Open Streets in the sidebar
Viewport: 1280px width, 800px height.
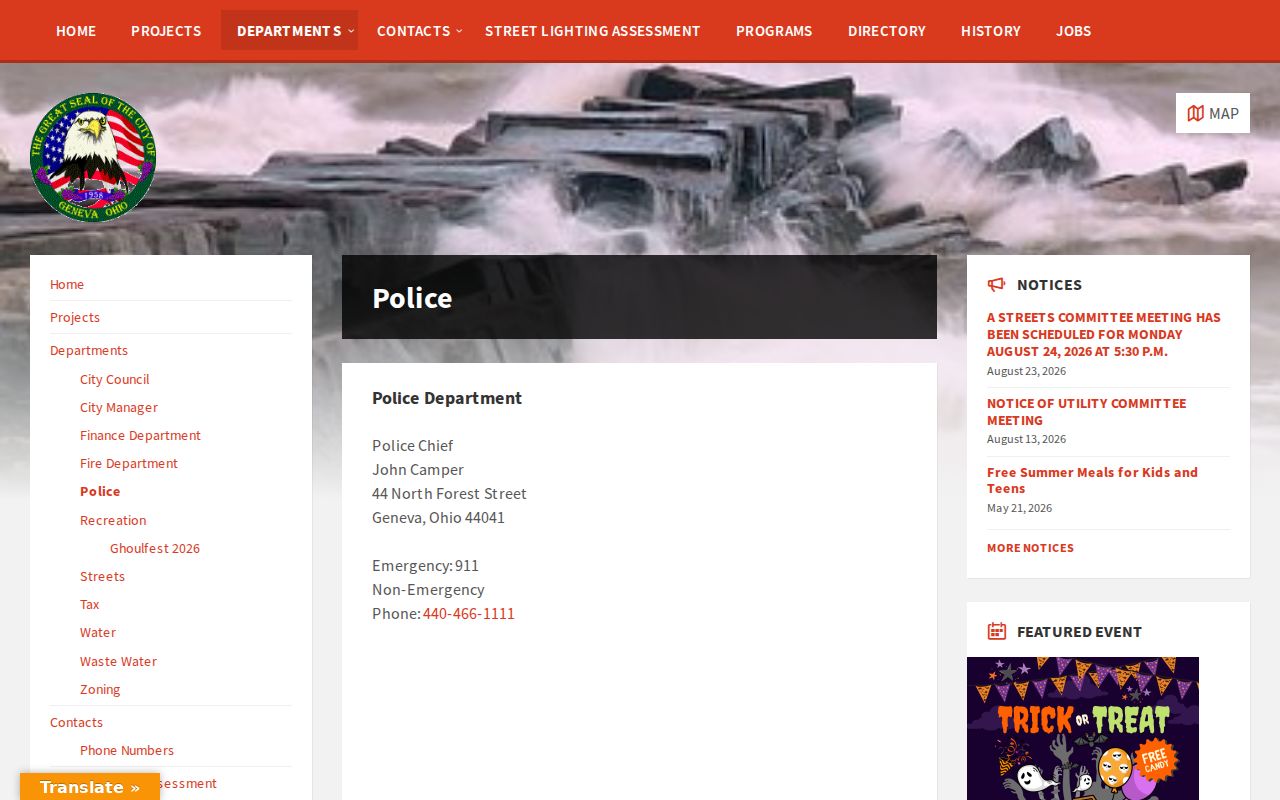tap(102, 576)
